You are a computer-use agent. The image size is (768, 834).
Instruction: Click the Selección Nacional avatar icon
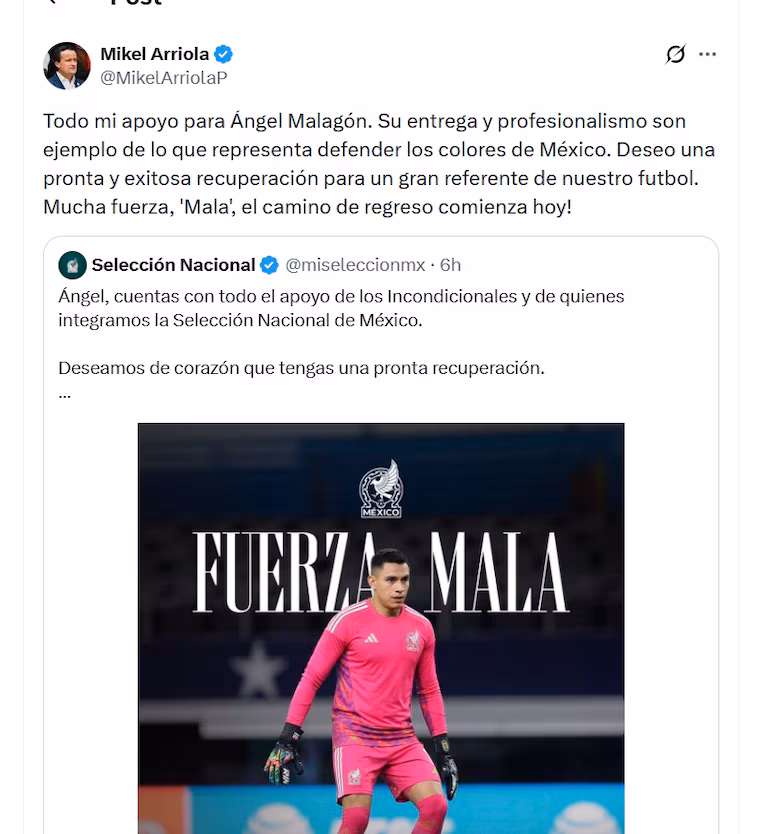(72, 265)
